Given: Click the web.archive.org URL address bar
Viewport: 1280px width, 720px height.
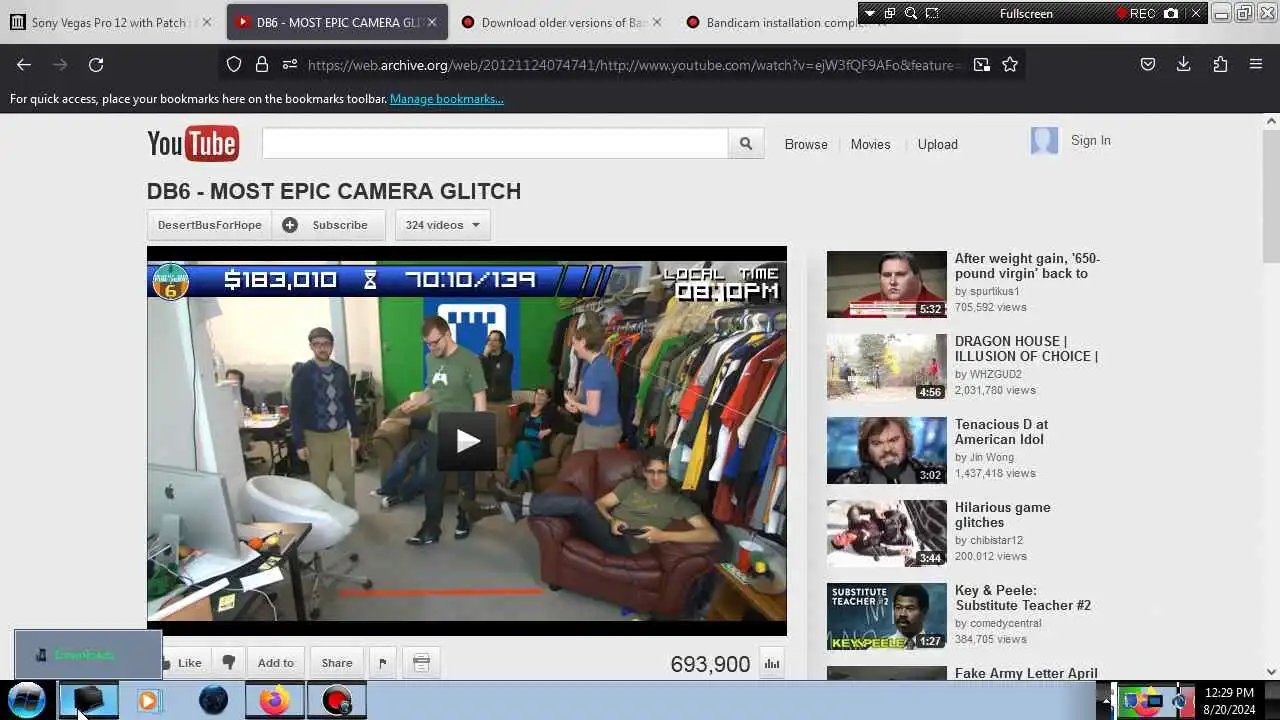Looking at the screenshot, I should tap(635, 64).
